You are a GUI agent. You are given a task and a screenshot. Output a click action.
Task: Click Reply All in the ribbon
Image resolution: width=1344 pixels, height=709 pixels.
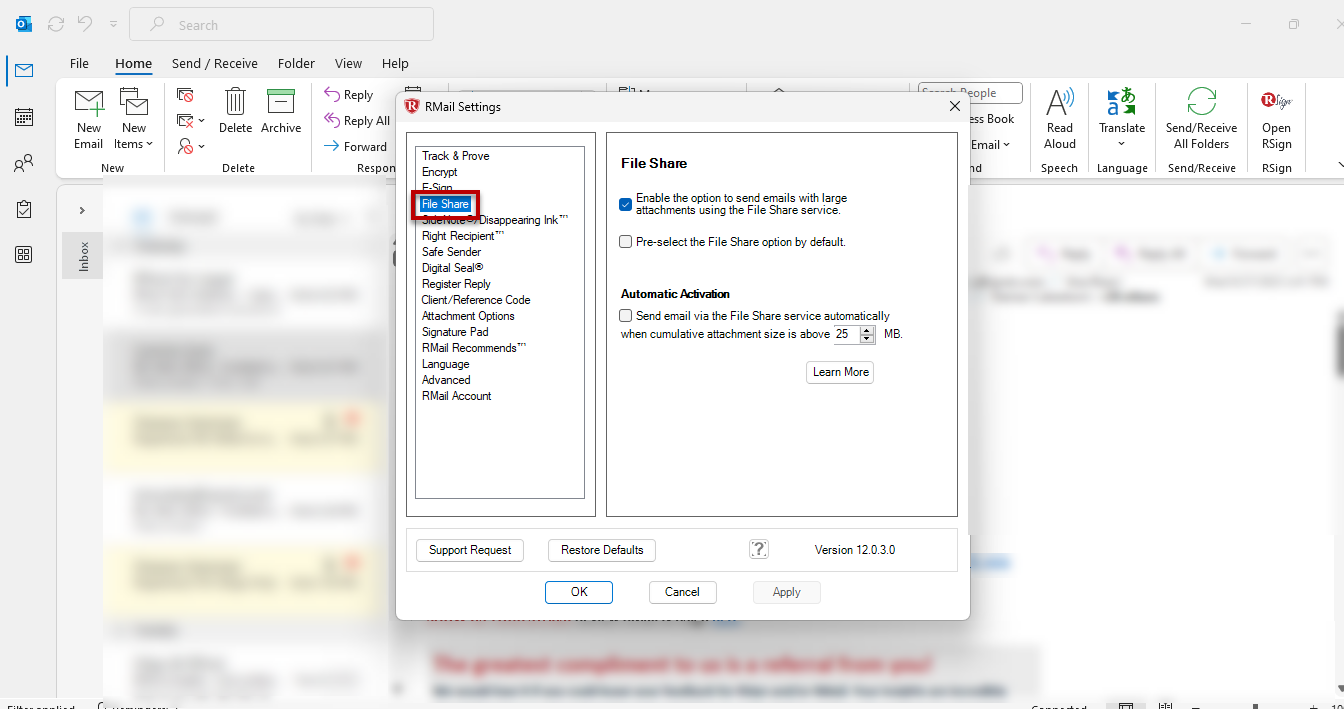click(357, 121)
